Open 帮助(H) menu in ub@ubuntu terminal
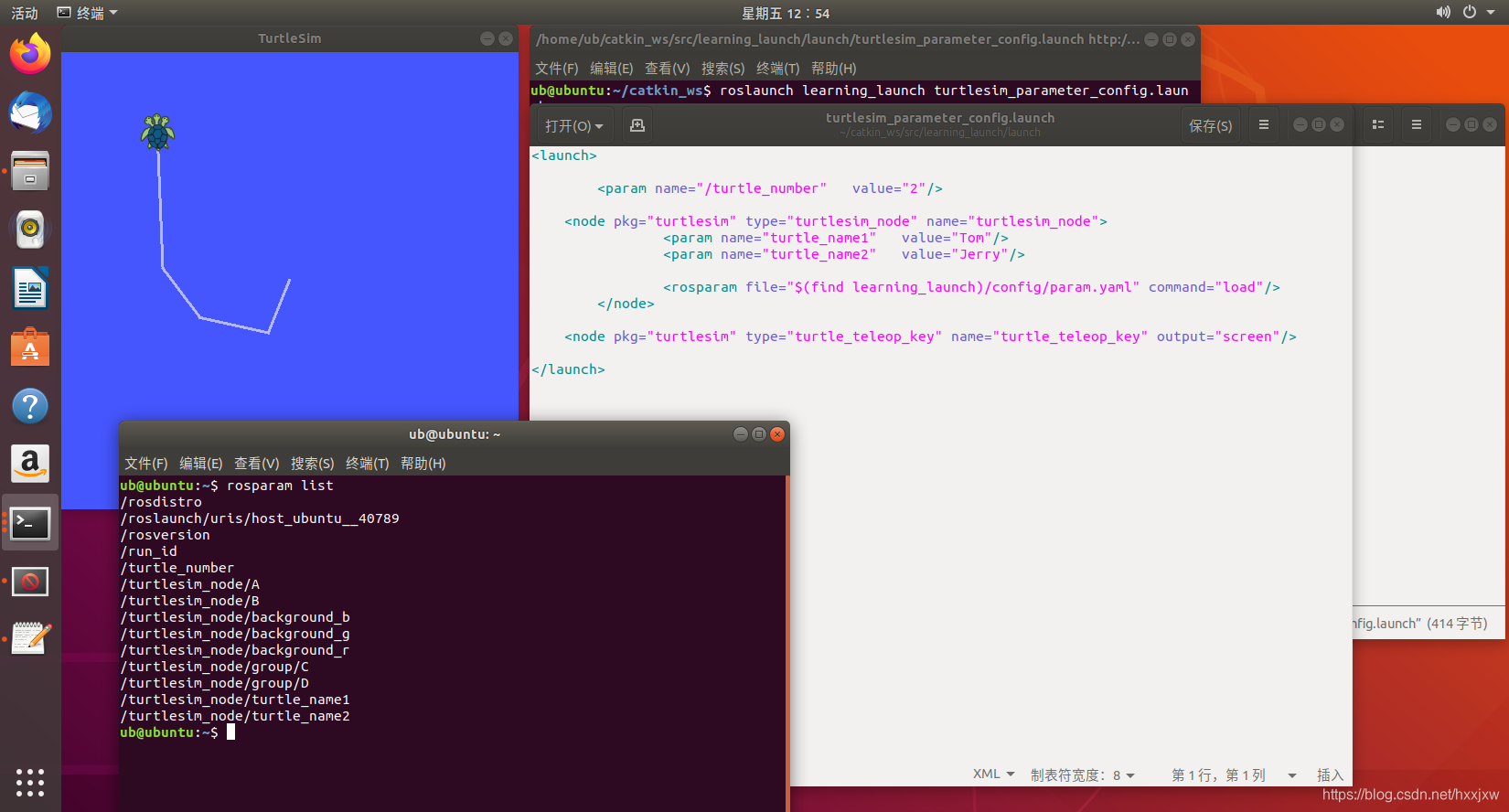The width and height of the screenshot is (1509, 812). 423,464
